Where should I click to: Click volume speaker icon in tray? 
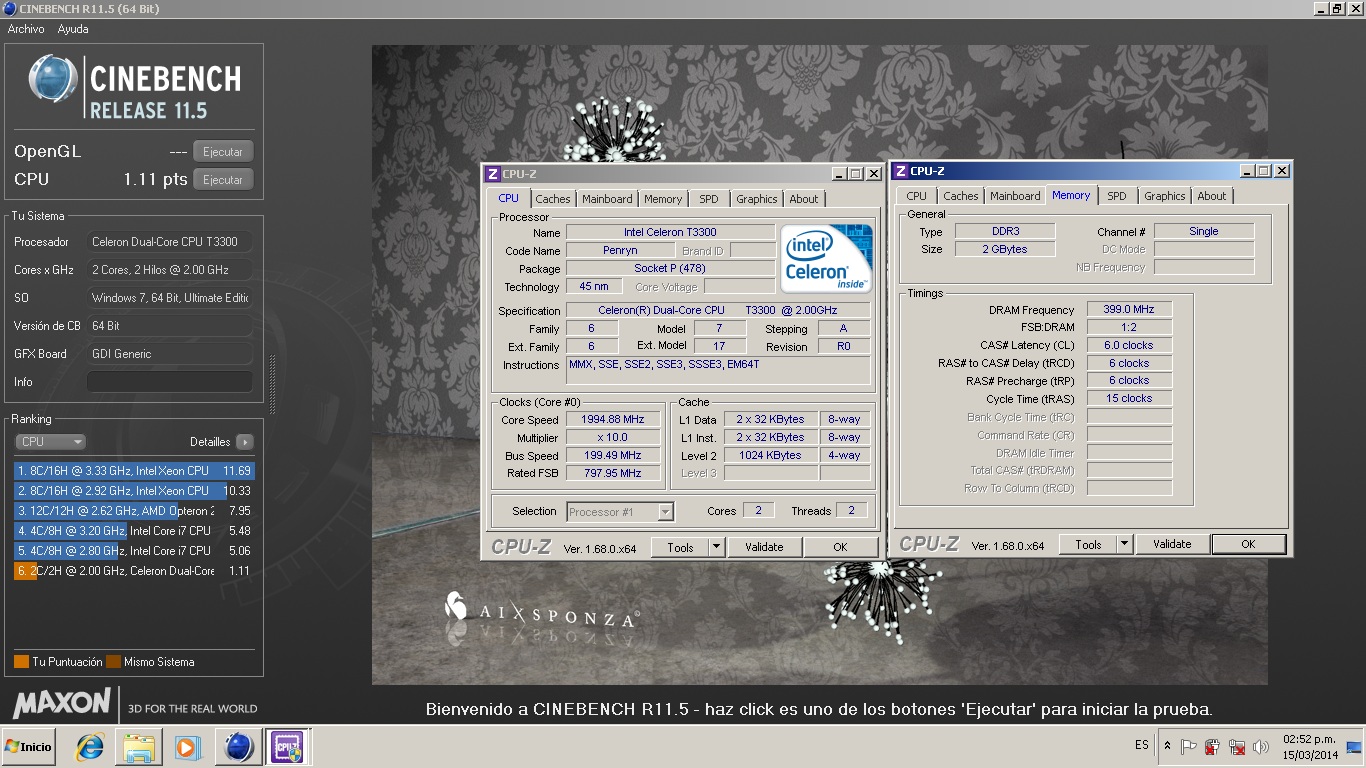(x=1261, y=746)
